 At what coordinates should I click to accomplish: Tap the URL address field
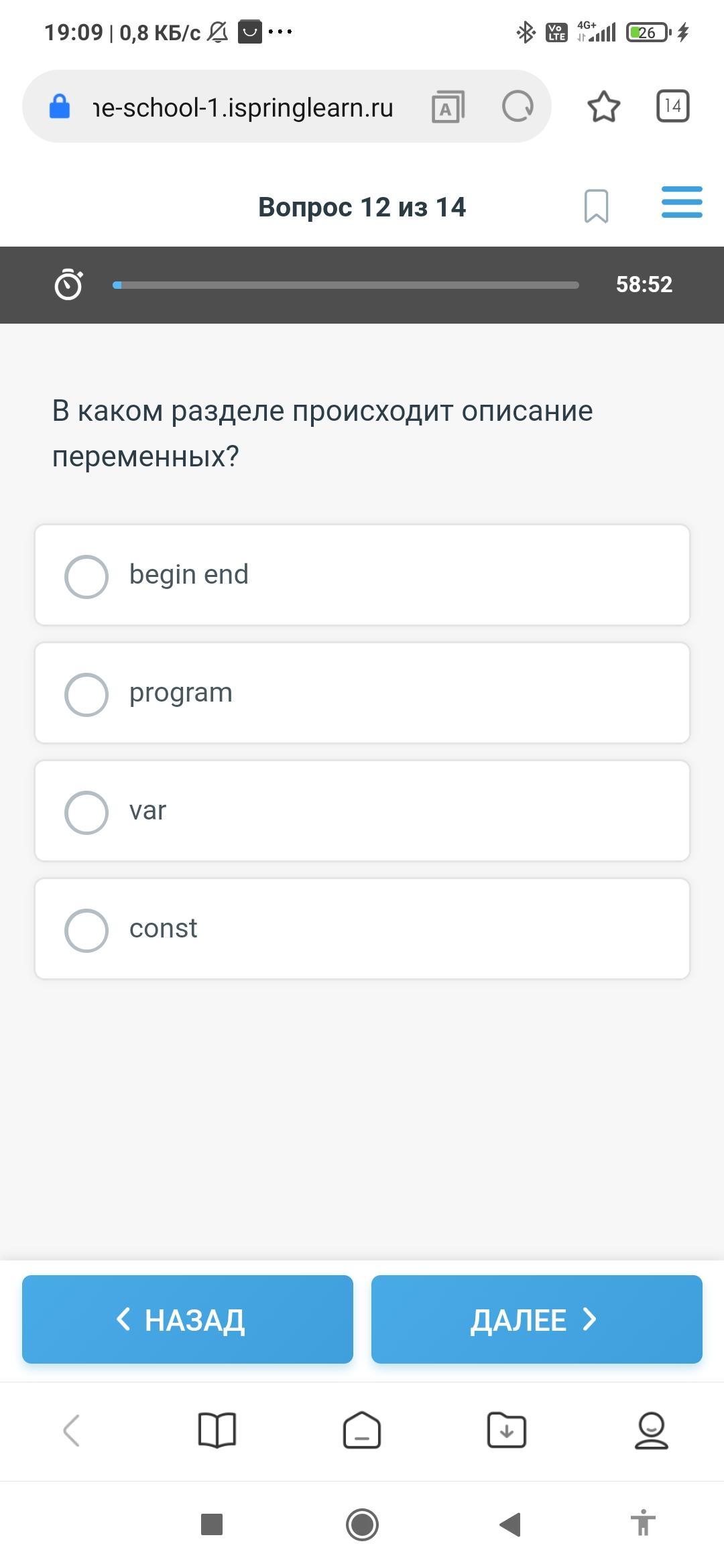coord(243,107)
